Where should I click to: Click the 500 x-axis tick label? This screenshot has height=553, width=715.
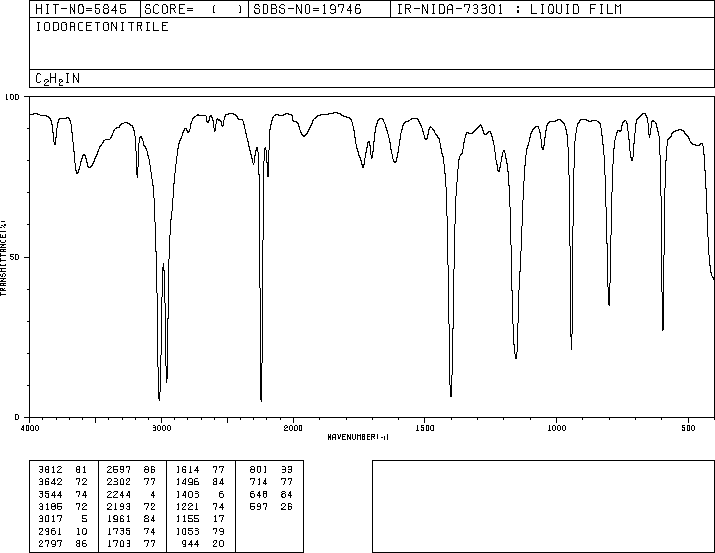[x=688, y=428]
